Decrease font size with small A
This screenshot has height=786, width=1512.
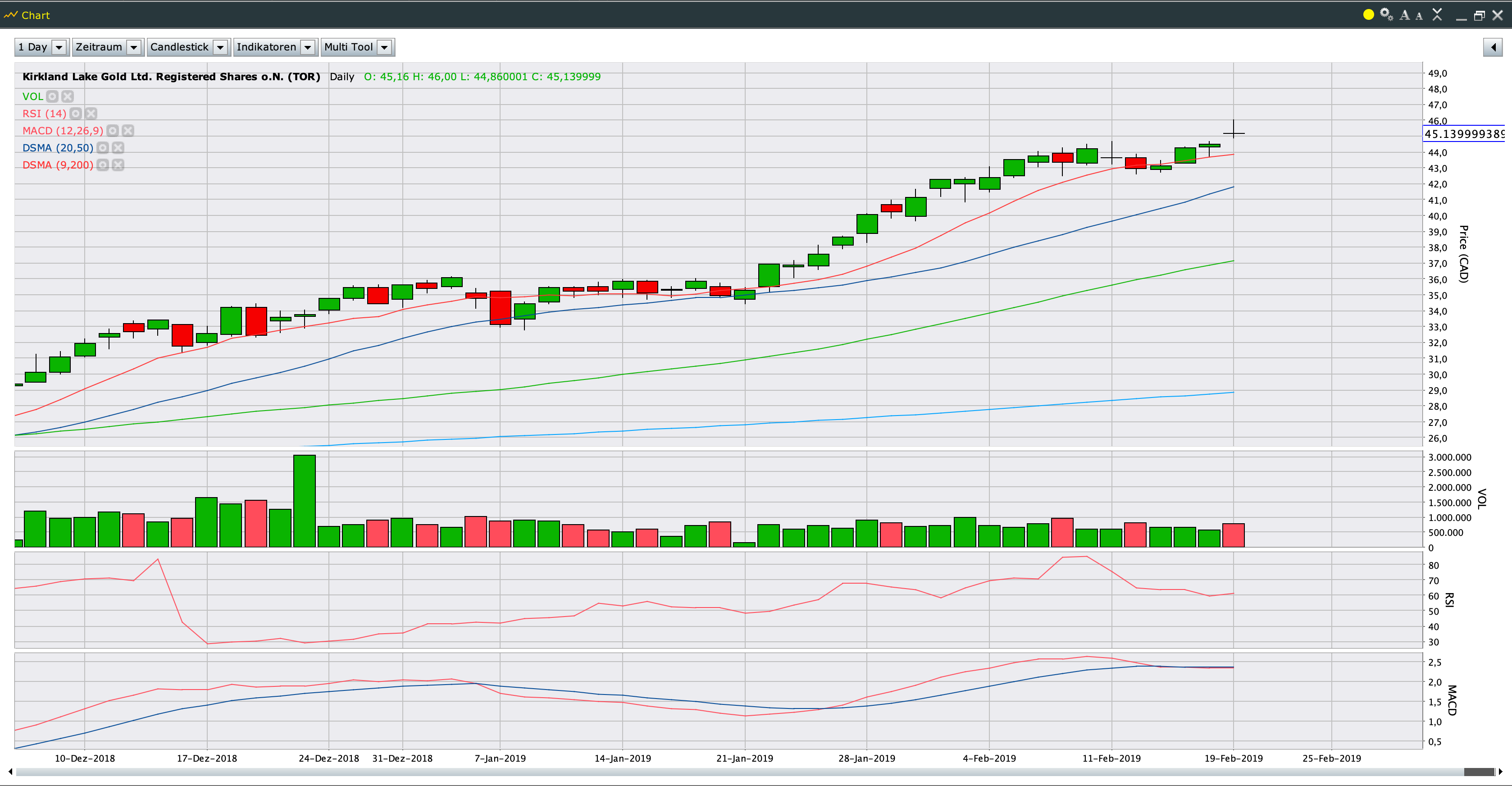click(1419, 16)
